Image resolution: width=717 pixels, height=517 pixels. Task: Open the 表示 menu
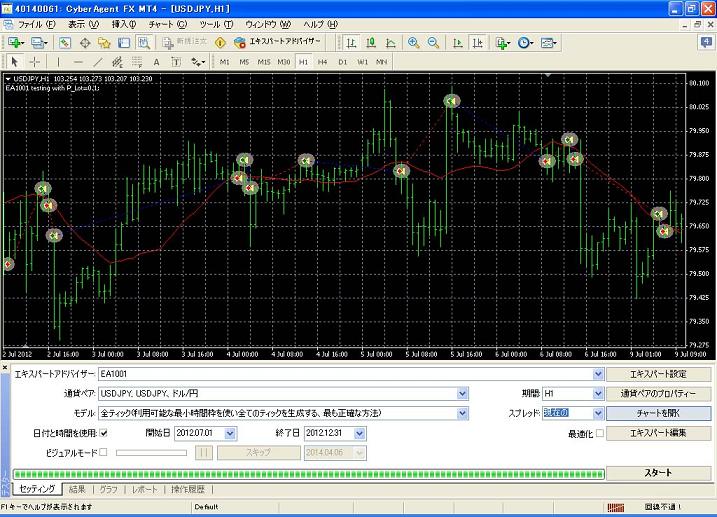point(83,24)
